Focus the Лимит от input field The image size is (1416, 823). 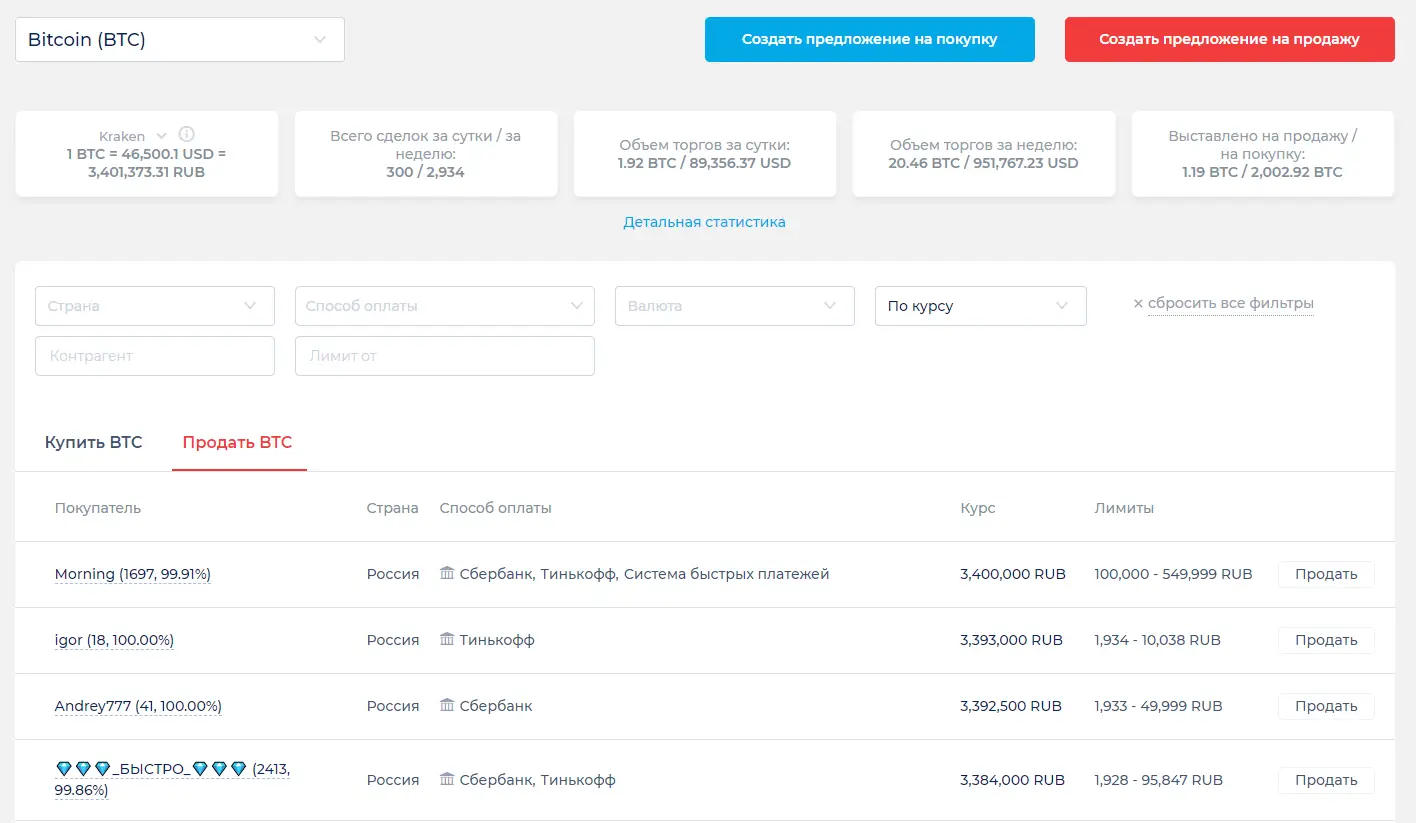(x=445, y=356)
